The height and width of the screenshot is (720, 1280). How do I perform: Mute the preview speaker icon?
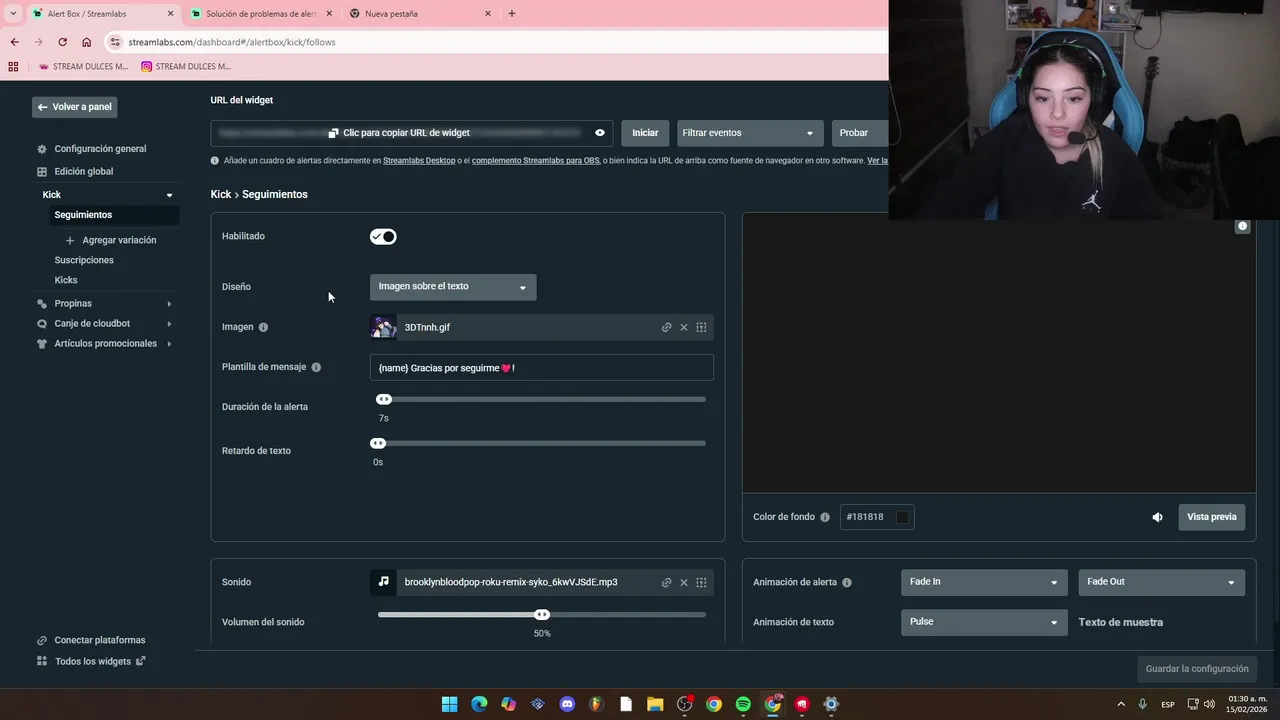(1157, 517)
